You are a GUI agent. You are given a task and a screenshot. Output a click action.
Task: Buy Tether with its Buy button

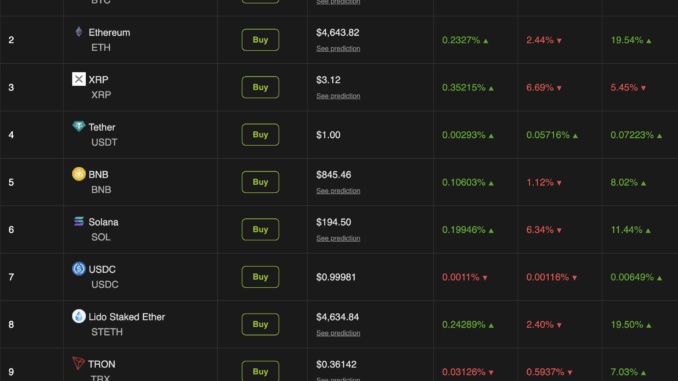tap(260, 134)
